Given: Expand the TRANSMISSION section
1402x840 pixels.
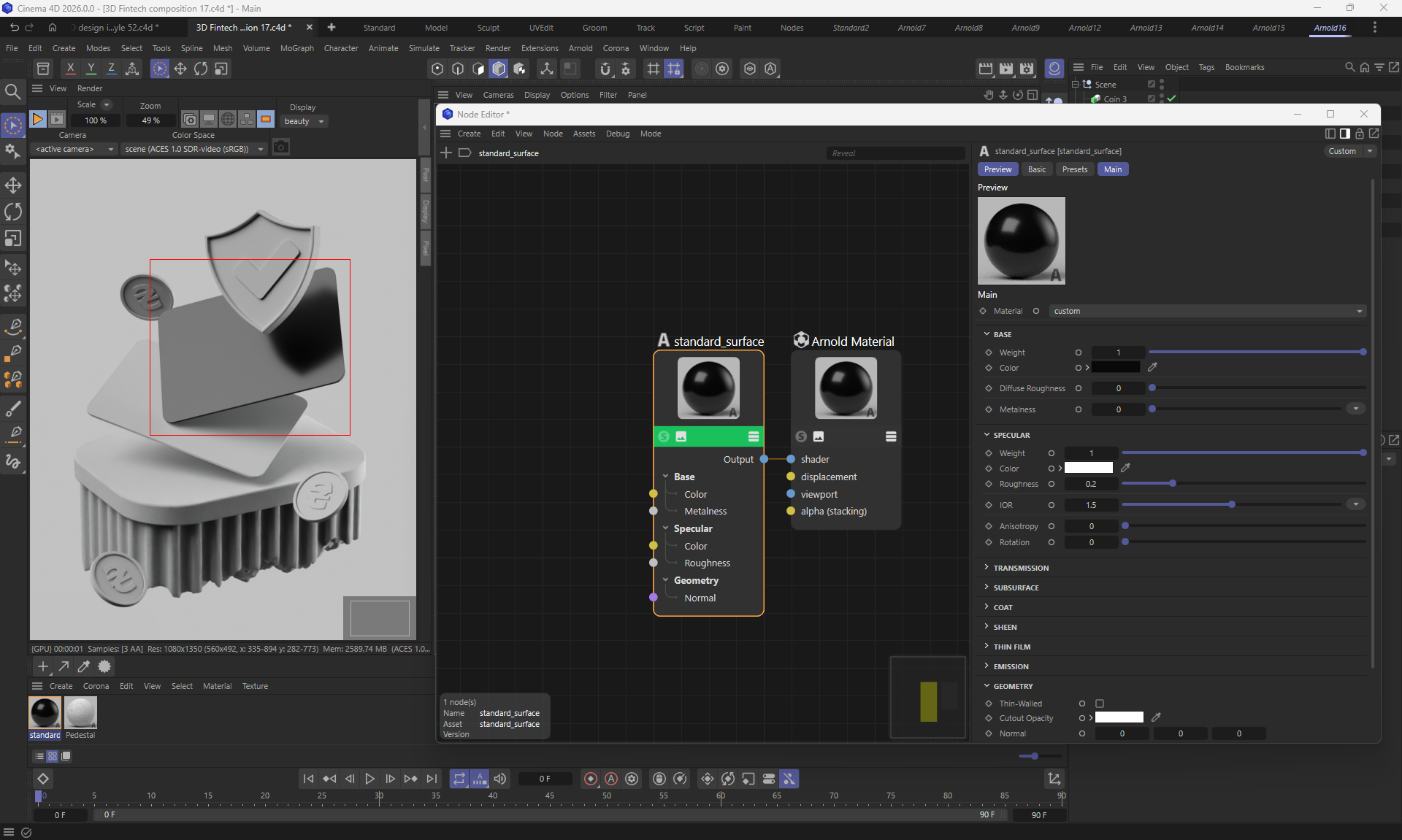Looking at the screenshot, I should coord(1020,568).
